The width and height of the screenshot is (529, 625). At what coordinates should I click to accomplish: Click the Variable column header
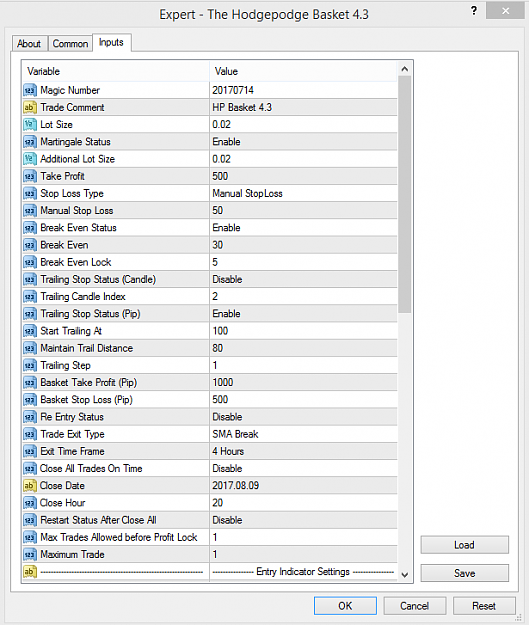coord(116,71)
